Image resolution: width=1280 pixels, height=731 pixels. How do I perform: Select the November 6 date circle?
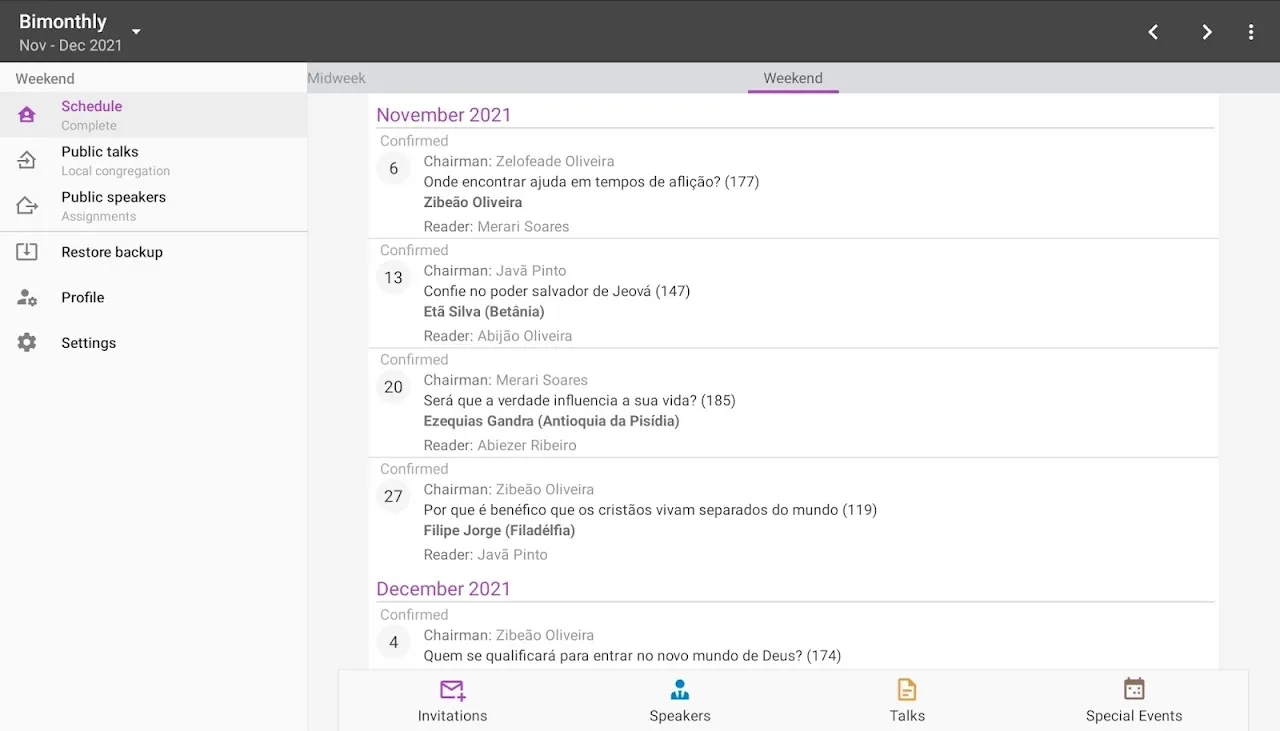(x=393, y=168)
